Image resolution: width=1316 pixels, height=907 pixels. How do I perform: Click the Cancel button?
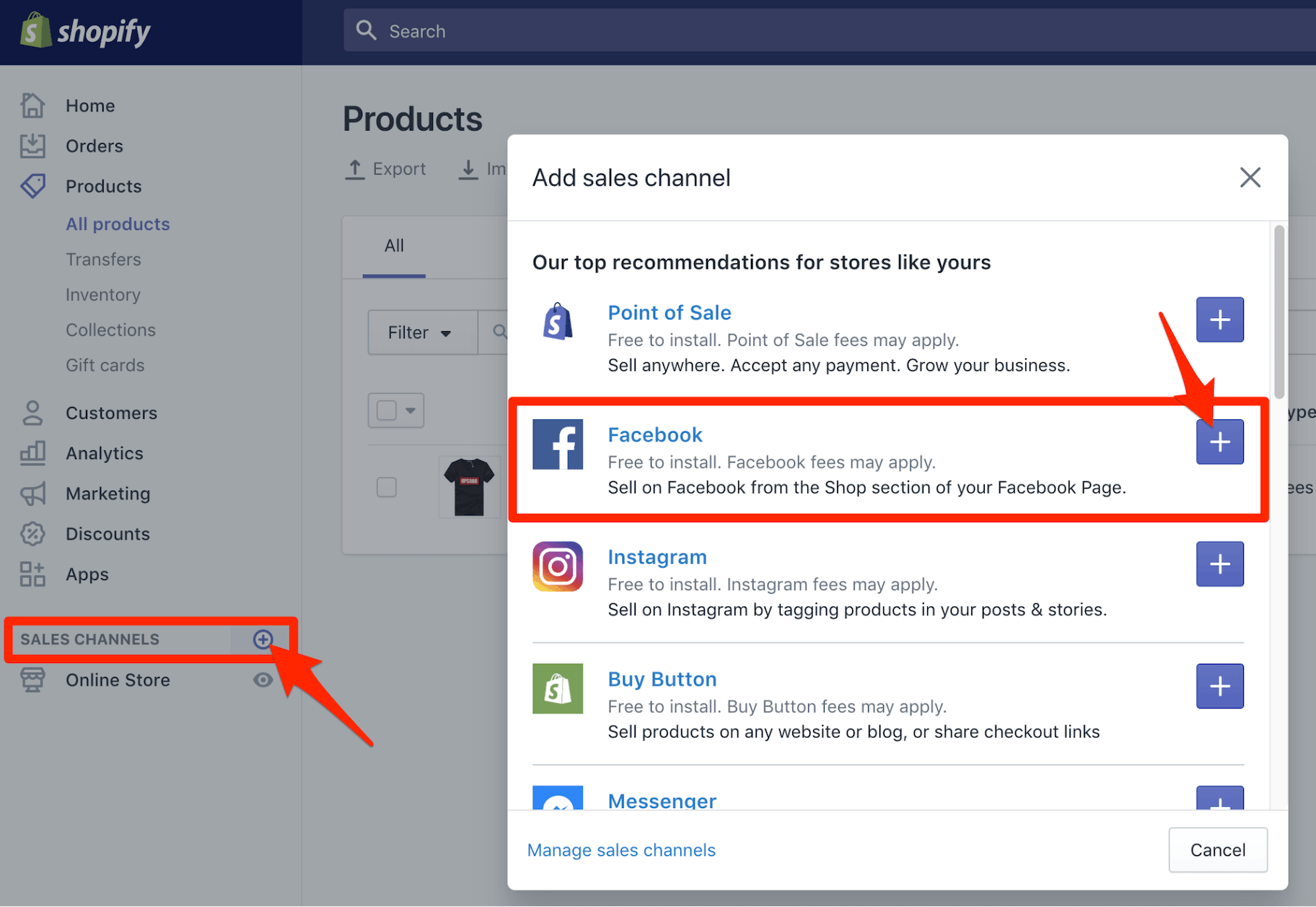tap(1218, 849)
